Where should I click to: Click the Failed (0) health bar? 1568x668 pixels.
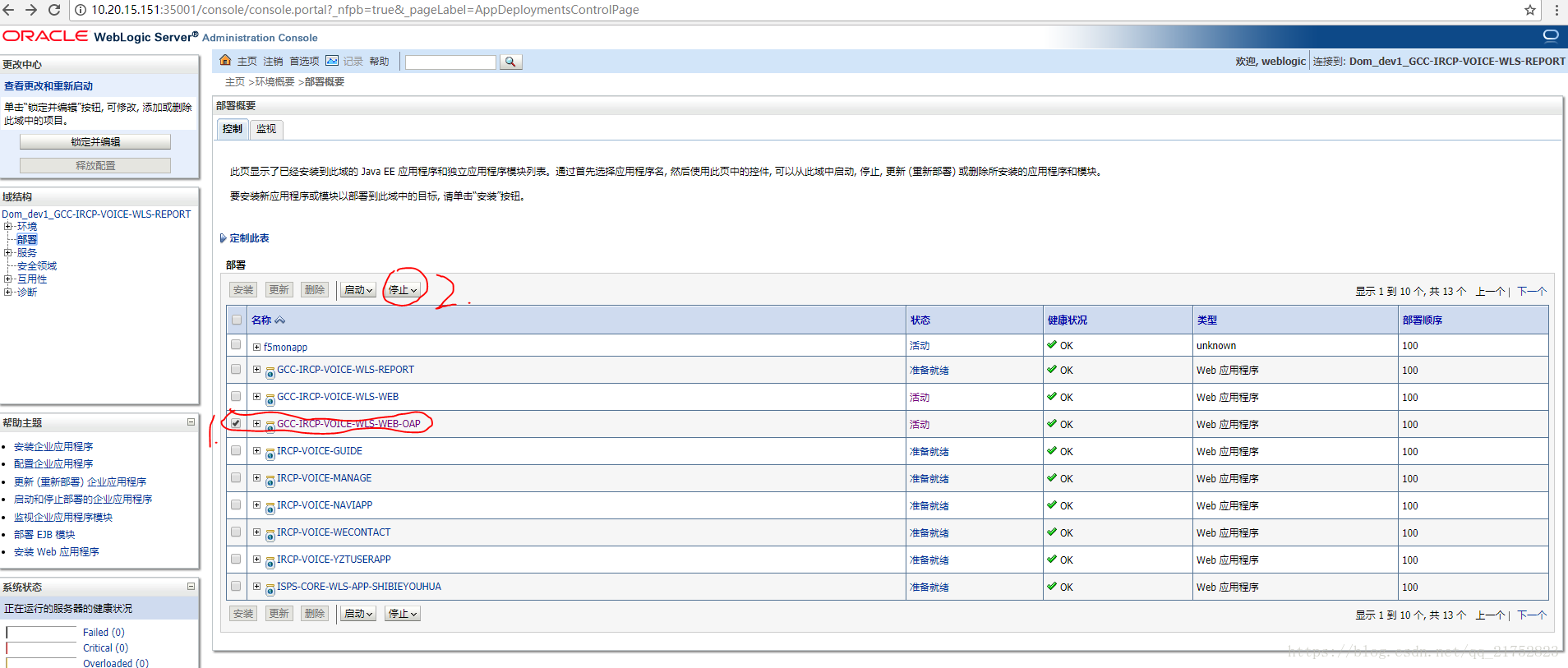[x=41, y=633]
